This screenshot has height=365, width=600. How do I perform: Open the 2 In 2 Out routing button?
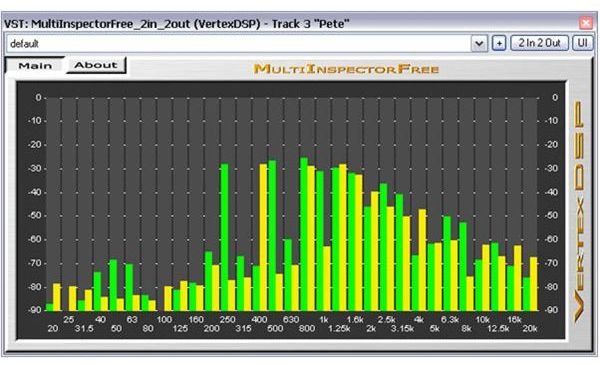coord(540,43)
